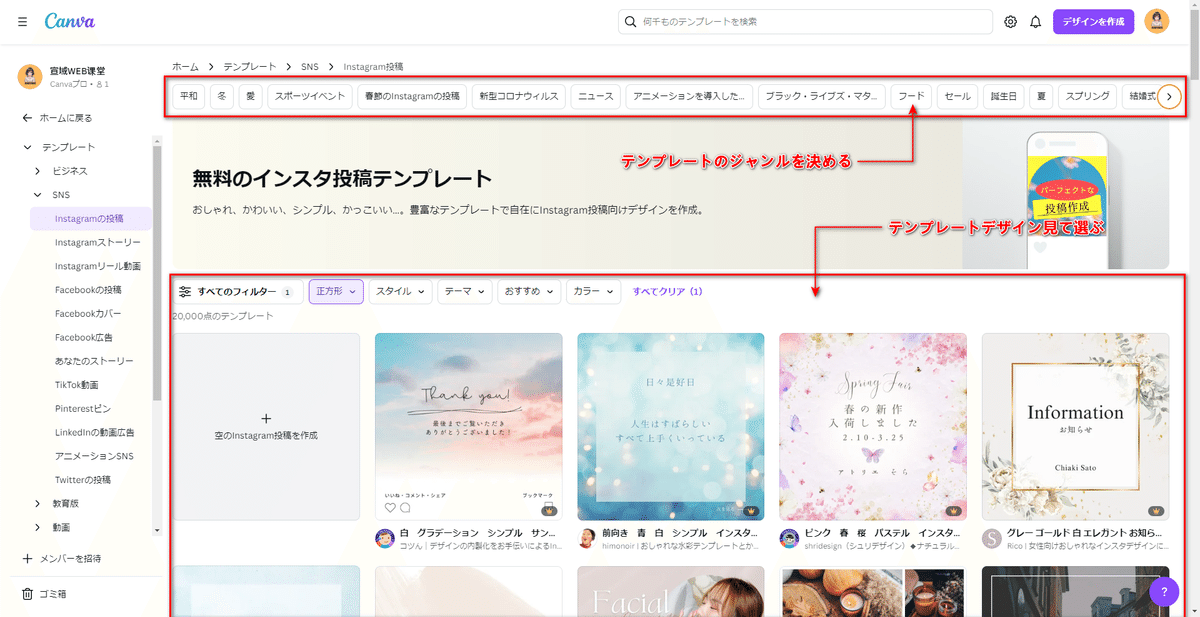Click the Rico creator avatar with letter S

[x=992, y=538]
